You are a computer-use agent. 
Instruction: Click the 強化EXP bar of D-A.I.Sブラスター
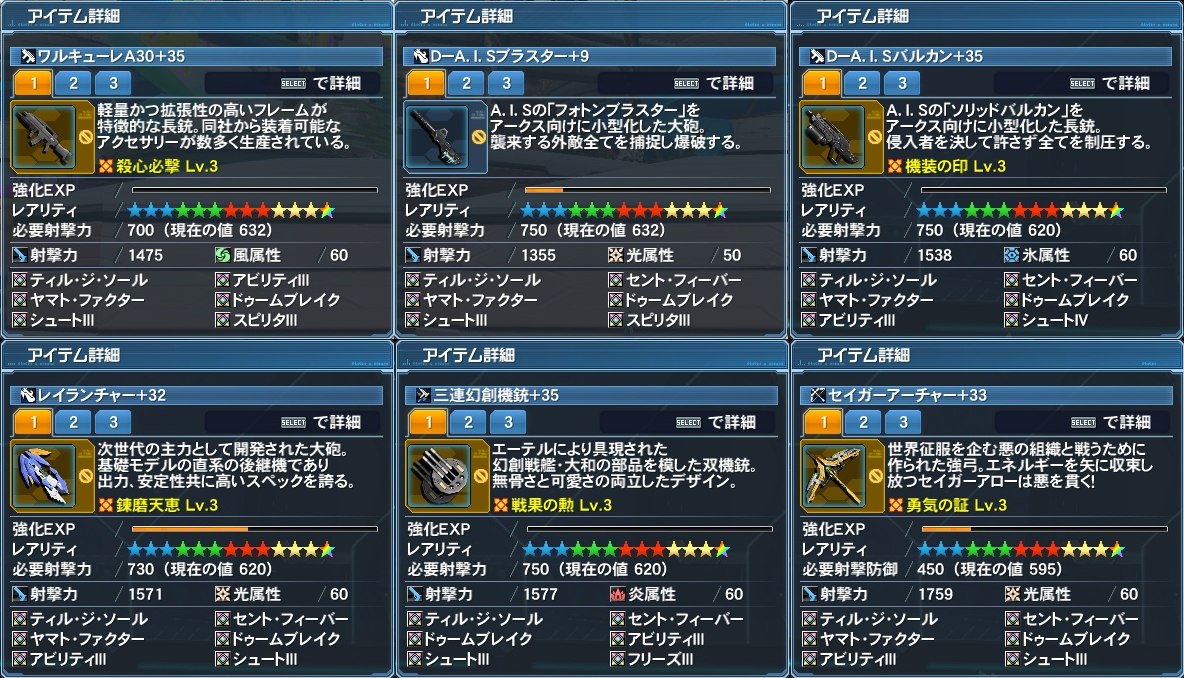pos(648,190)
